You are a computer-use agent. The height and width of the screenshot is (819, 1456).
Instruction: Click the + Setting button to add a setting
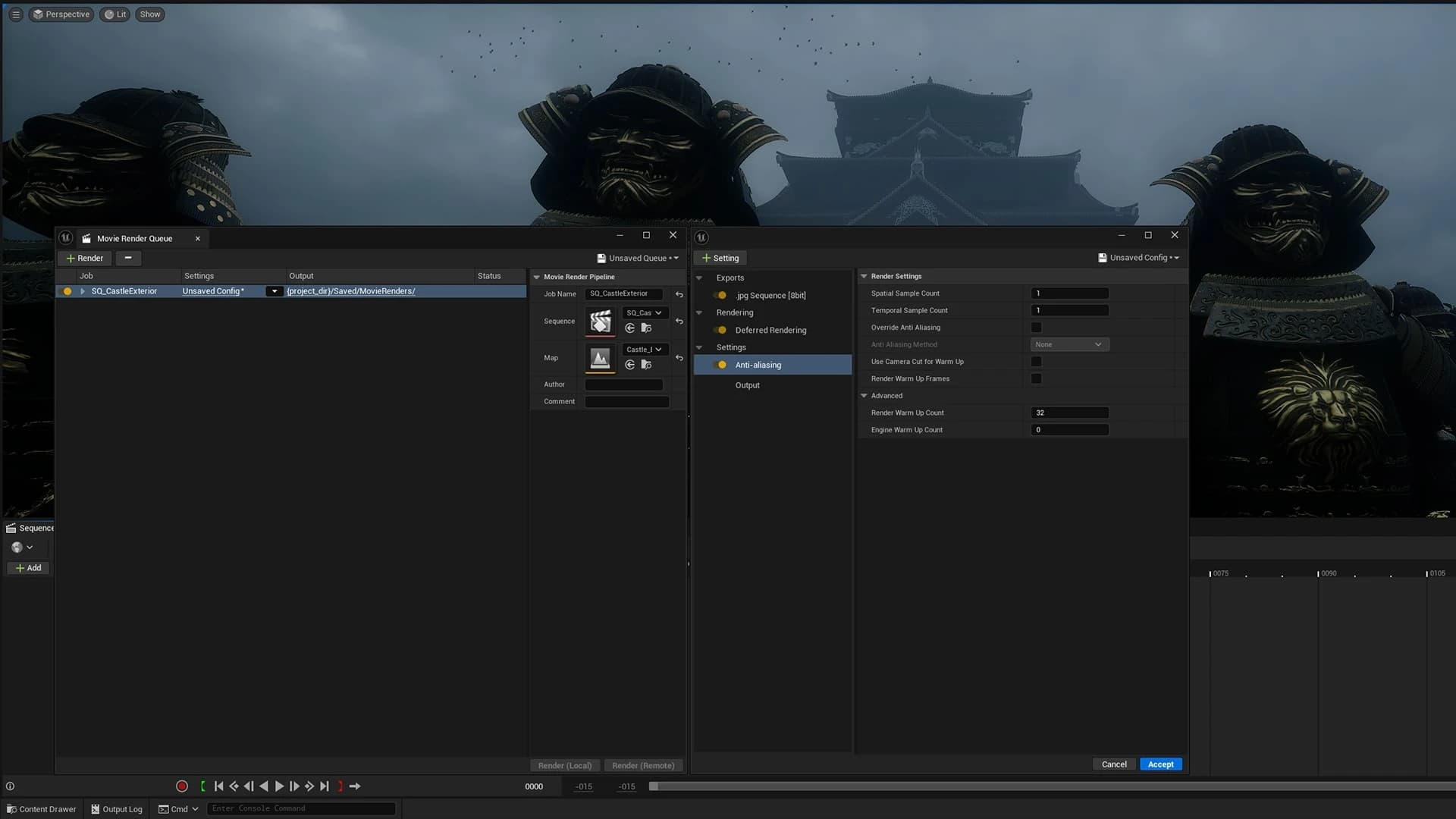pos(720,258)
